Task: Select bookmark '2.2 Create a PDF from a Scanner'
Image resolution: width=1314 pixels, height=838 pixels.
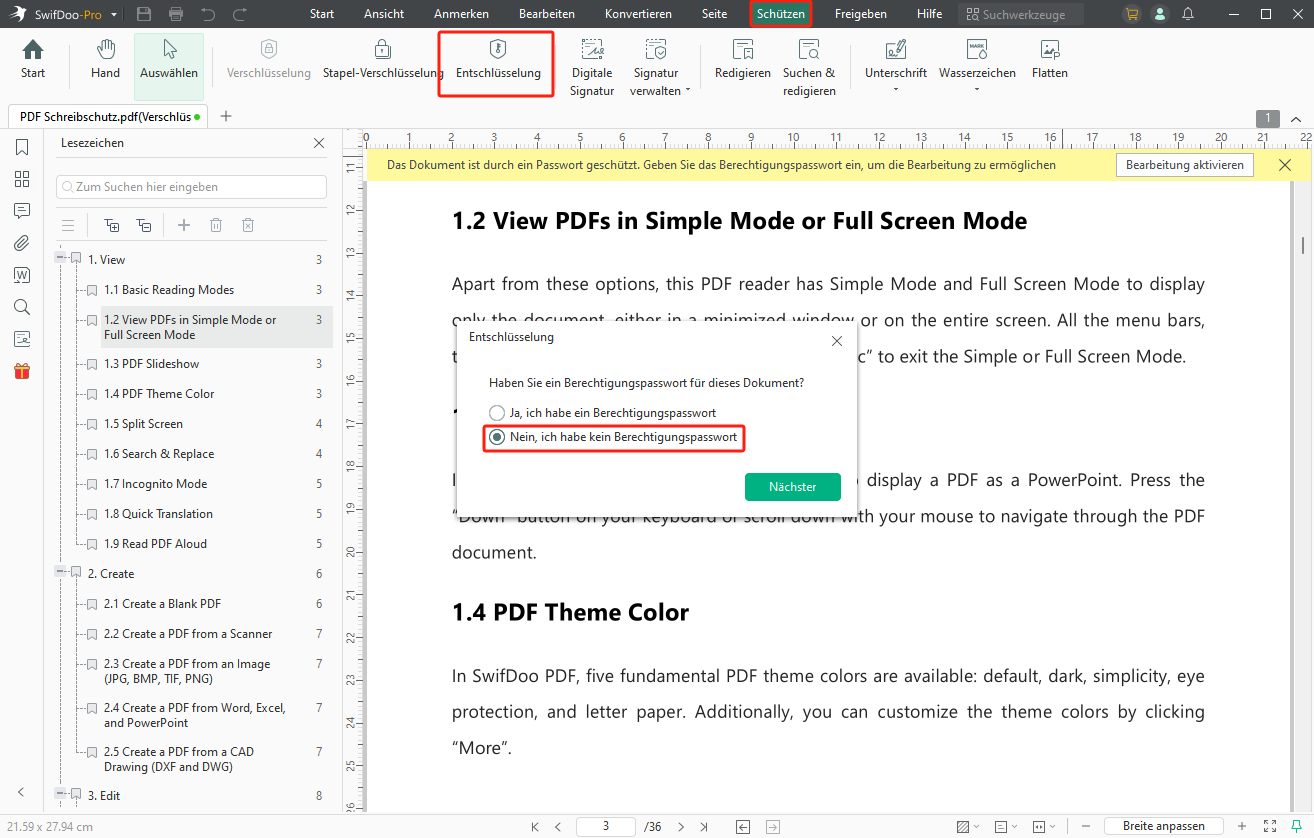Action: 188,634
